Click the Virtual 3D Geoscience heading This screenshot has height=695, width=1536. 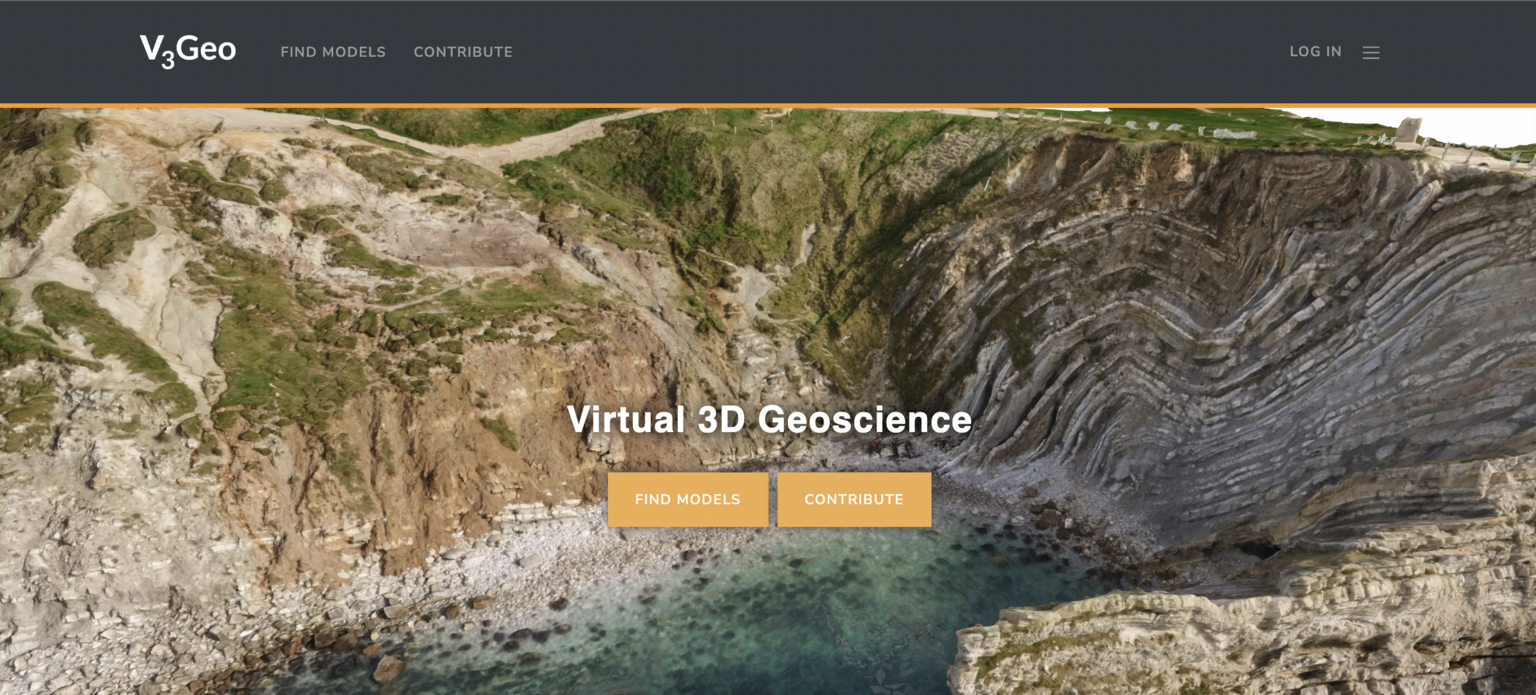pyautogui.click(x=770, y=419)
